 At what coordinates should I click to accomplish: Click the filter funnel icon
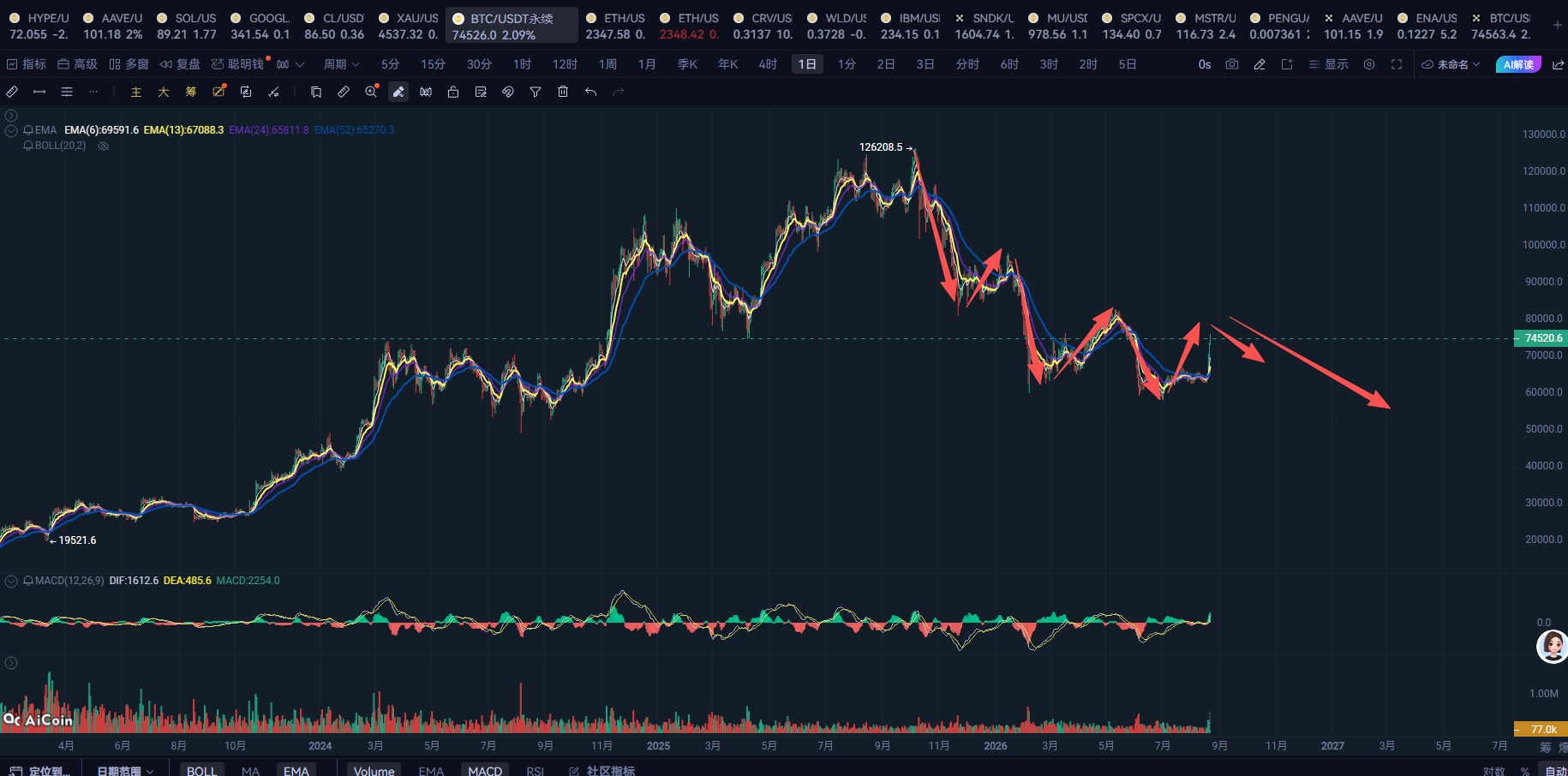tap(536, 92)
